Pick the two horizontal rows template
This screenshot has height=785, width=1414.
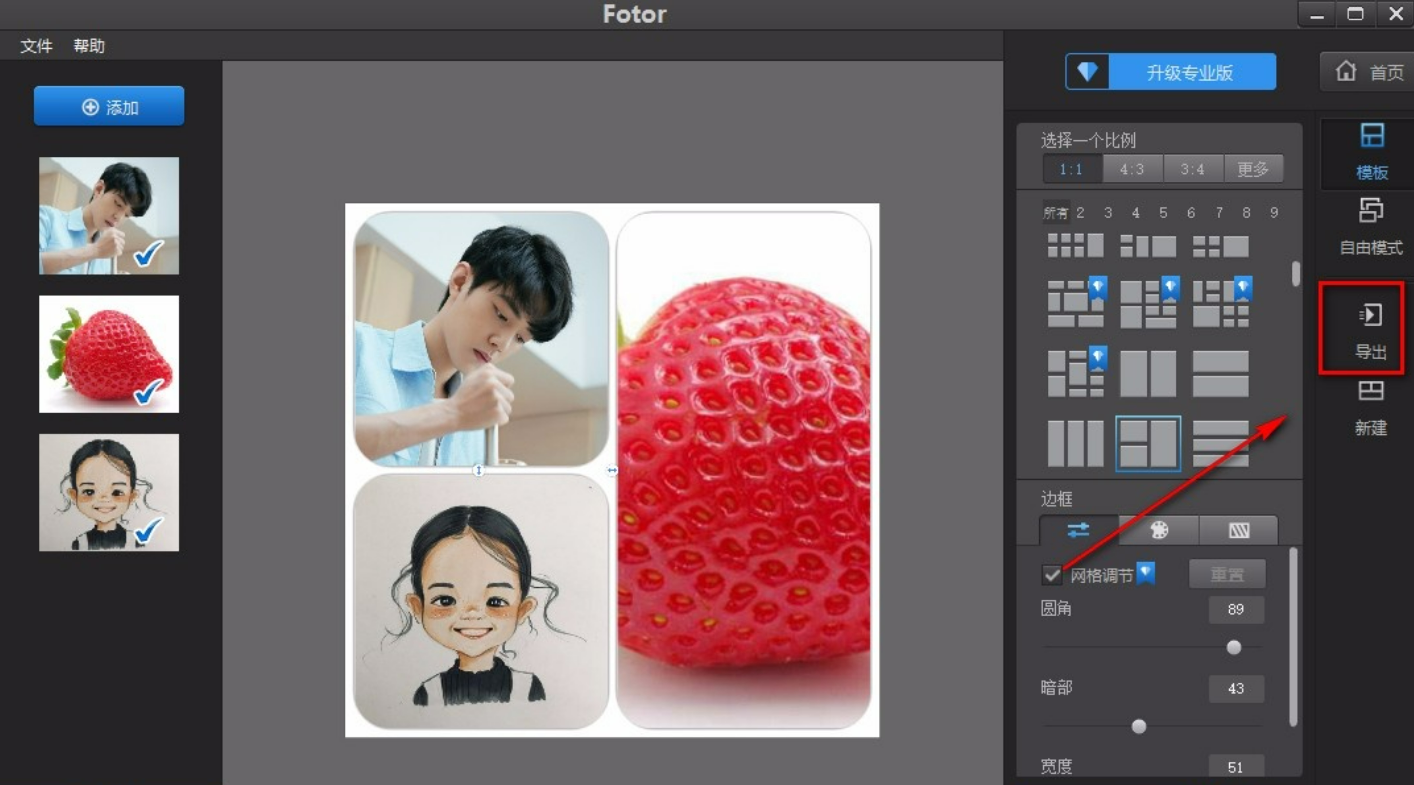coord(1221,373)
